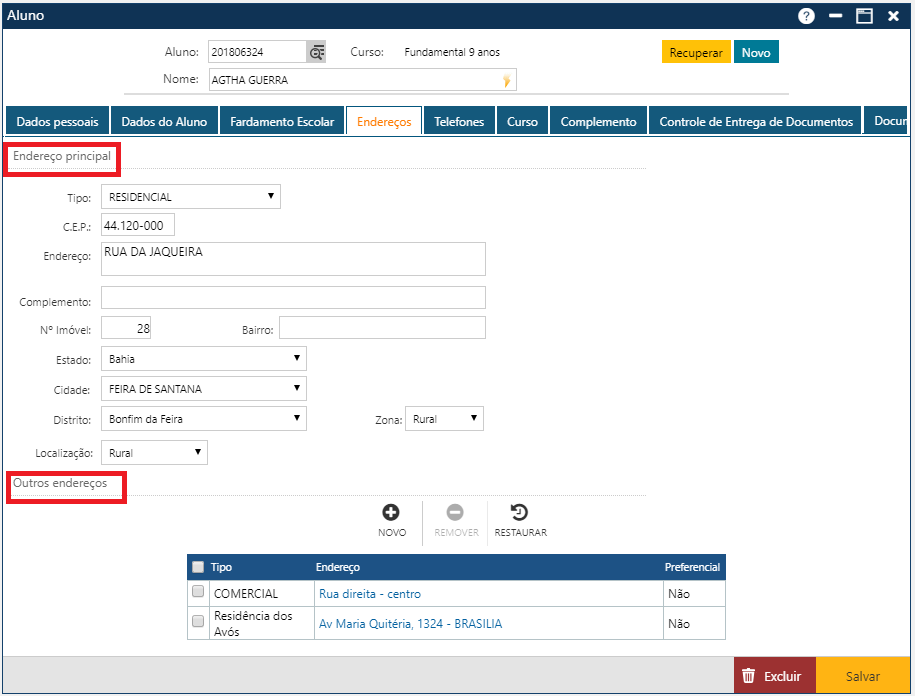Open the Zona dropdown
The width and height of the screenshot is (915, 696).
tap(444, 419)
